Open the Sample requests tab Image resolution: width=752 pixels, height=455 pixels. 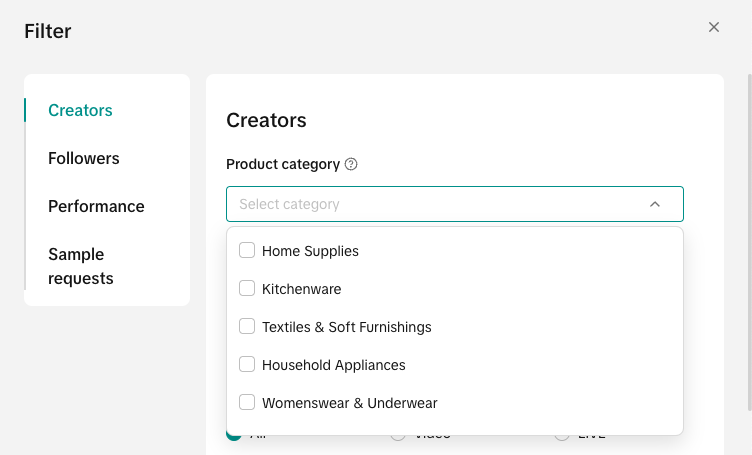[x=81, y=266]
